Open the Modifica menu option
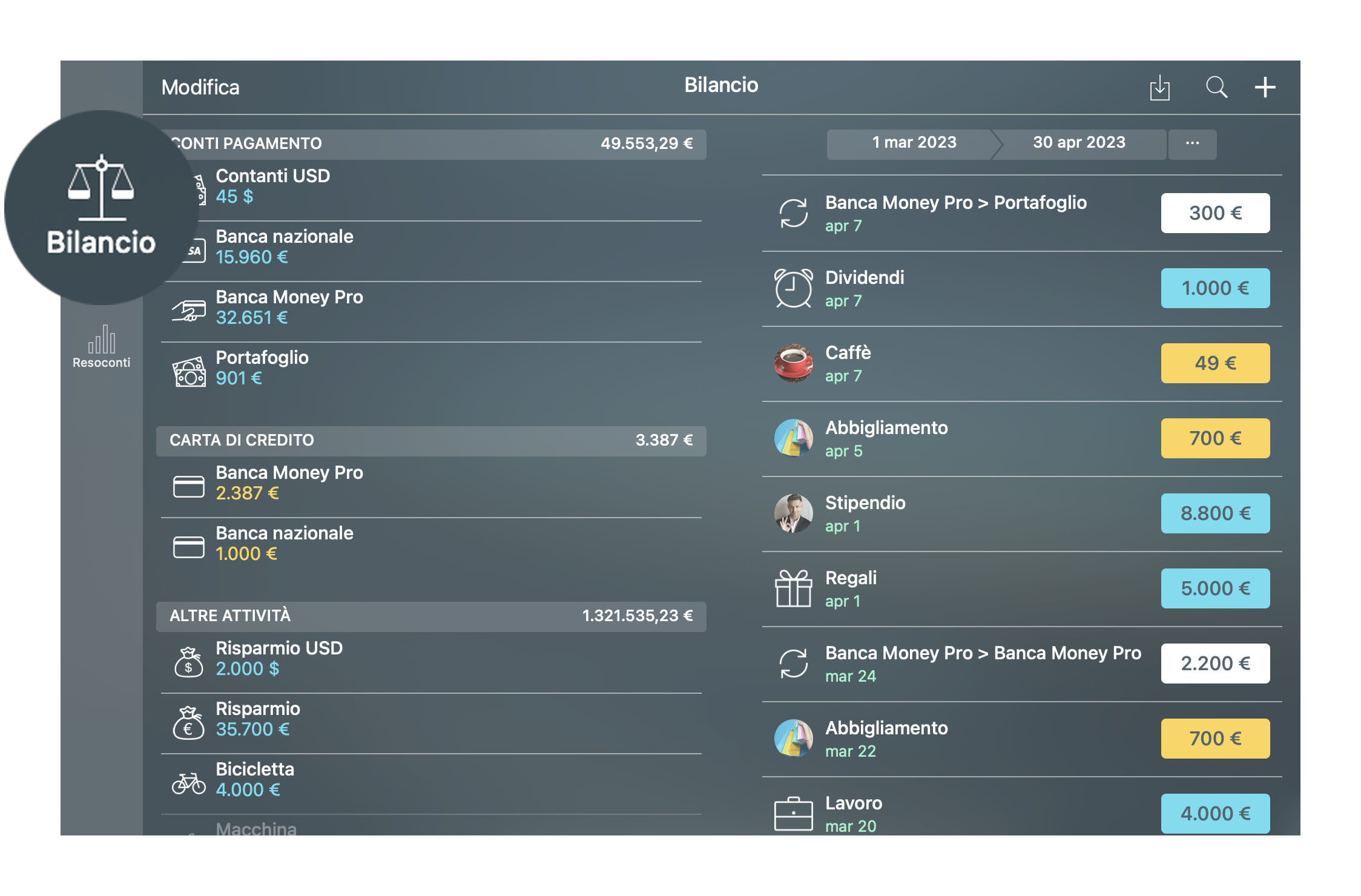Screen dimensions: 1361x896 coord(200,87)
